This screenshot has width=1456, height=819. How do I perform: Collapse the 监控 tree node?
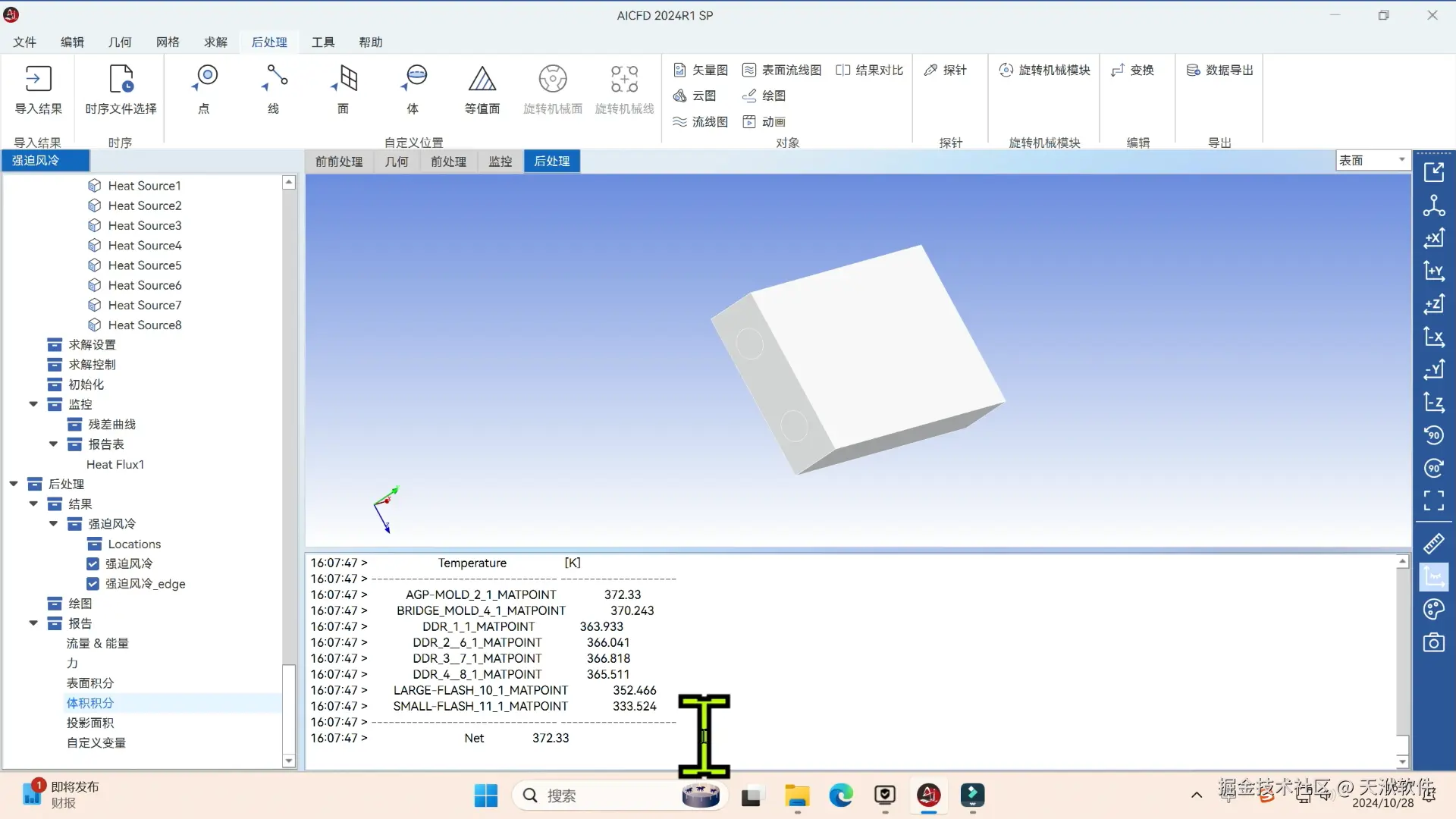tap(33, 404)
